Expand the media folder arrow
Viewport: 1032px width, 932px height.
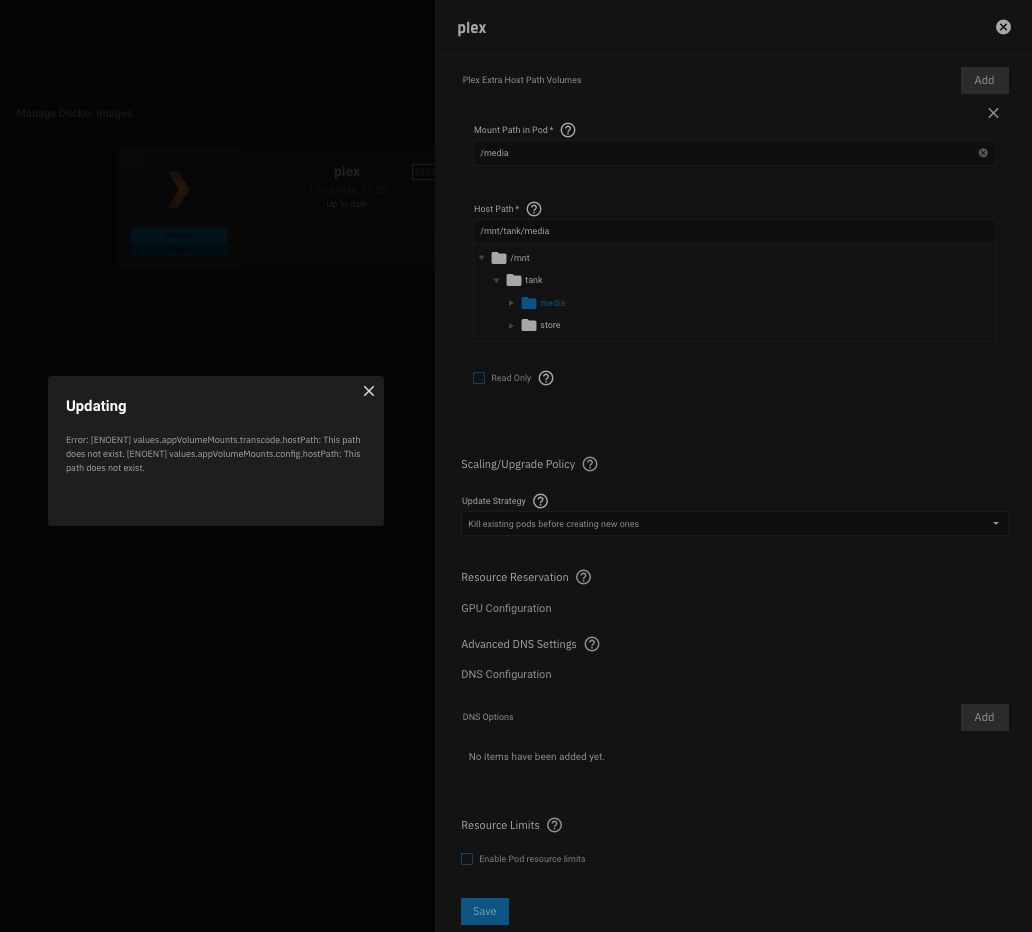point(511,303)
